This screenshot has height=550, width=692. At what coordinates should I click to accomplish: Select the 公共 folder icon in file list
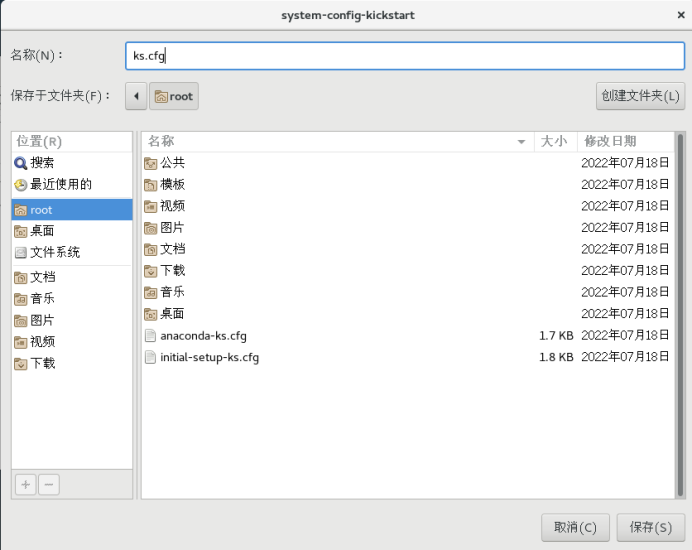pos(150,164)
